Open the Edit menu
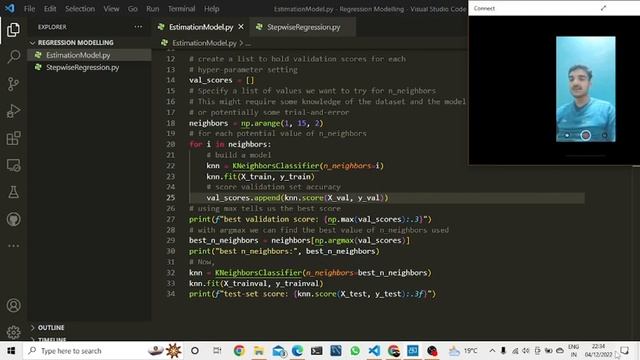640x360 pixels. (50, 9)
